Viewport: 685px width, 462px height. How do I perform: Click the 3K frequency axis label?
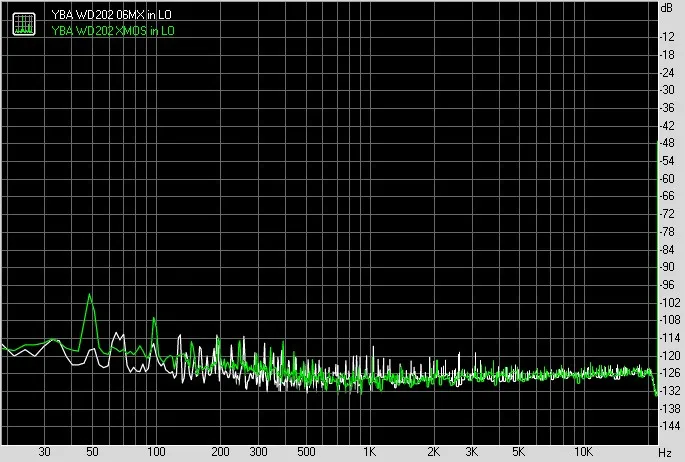tap(472, 452)
